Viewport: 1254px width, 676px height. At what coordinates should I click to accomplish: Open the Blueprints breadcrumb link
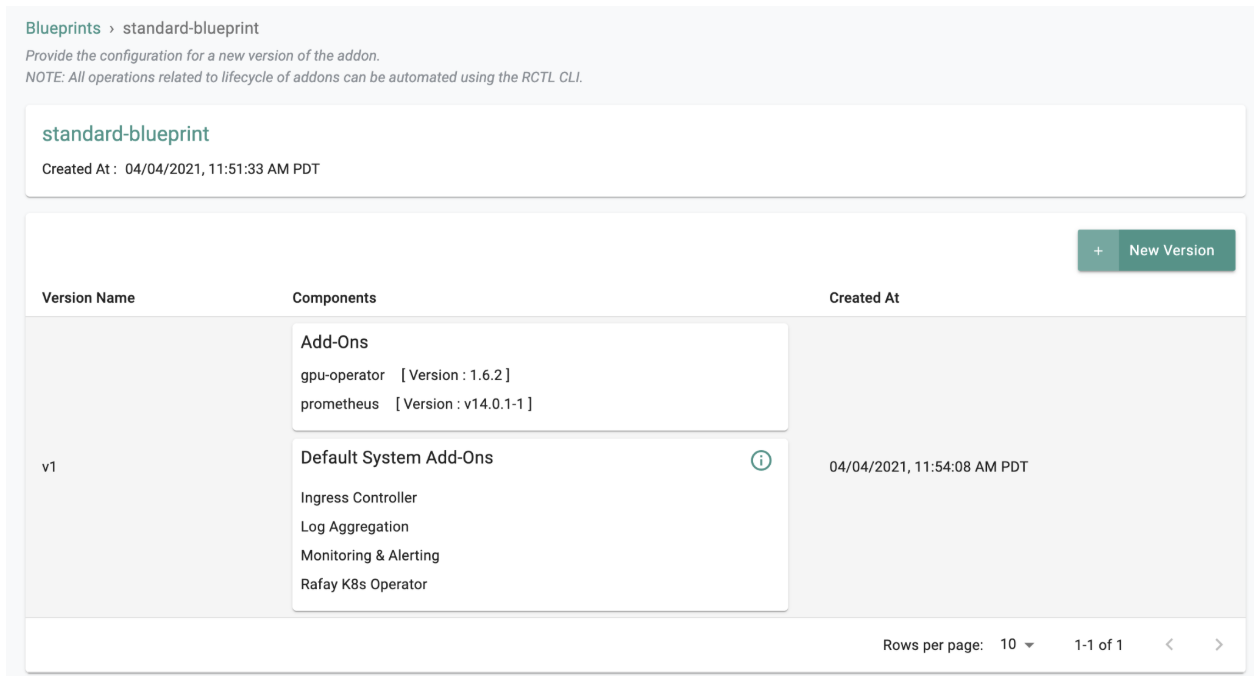(x=63, y=26)
